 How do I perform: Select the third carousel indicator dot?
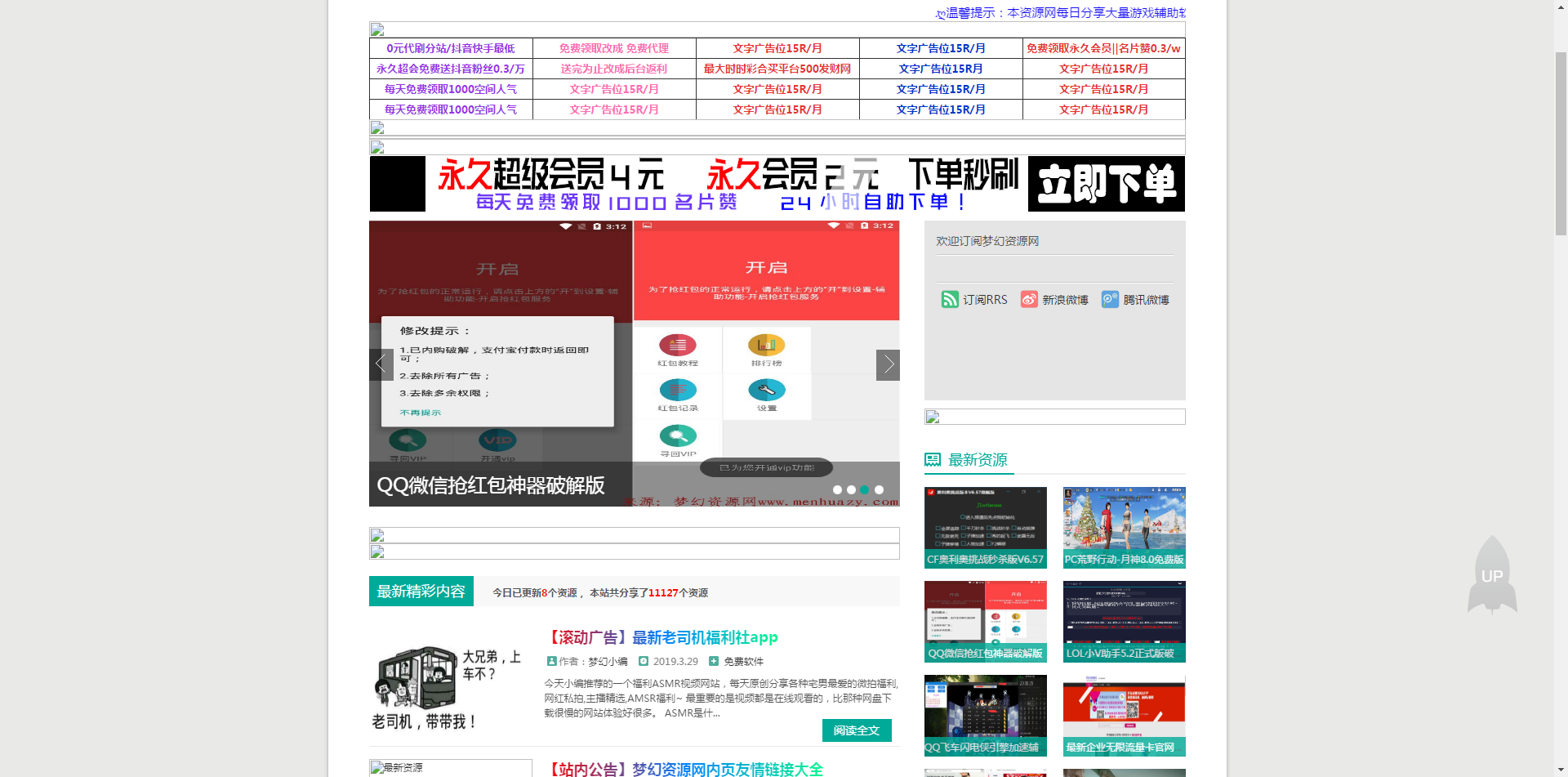[865, 489]
